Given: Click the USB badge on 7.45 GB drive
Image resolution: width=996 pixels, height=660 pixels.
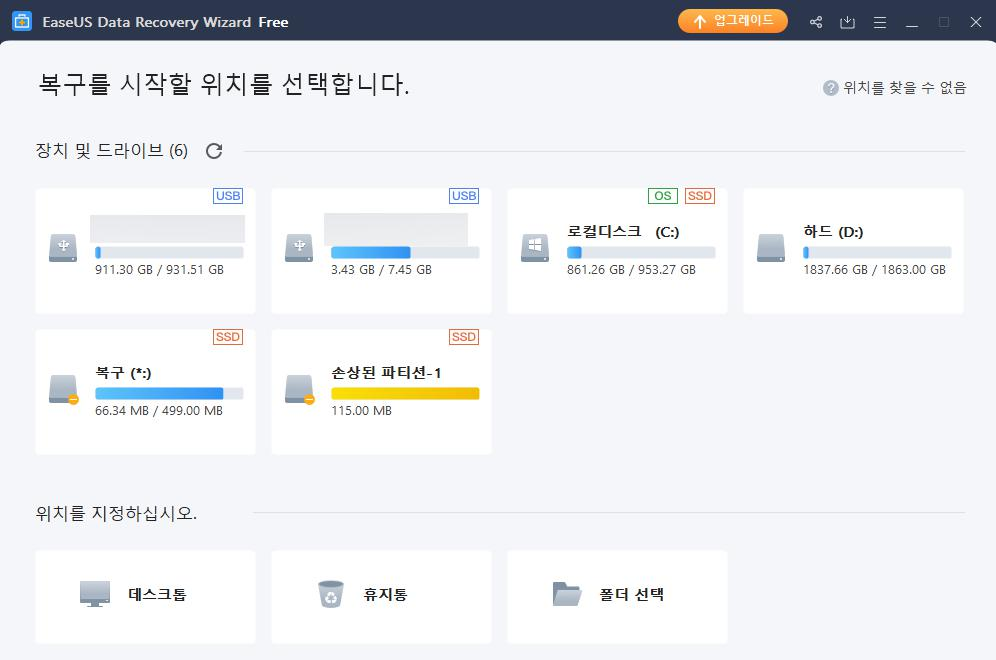Looking at the screenshot, I should pyautogui.click(x=464, y=196).
